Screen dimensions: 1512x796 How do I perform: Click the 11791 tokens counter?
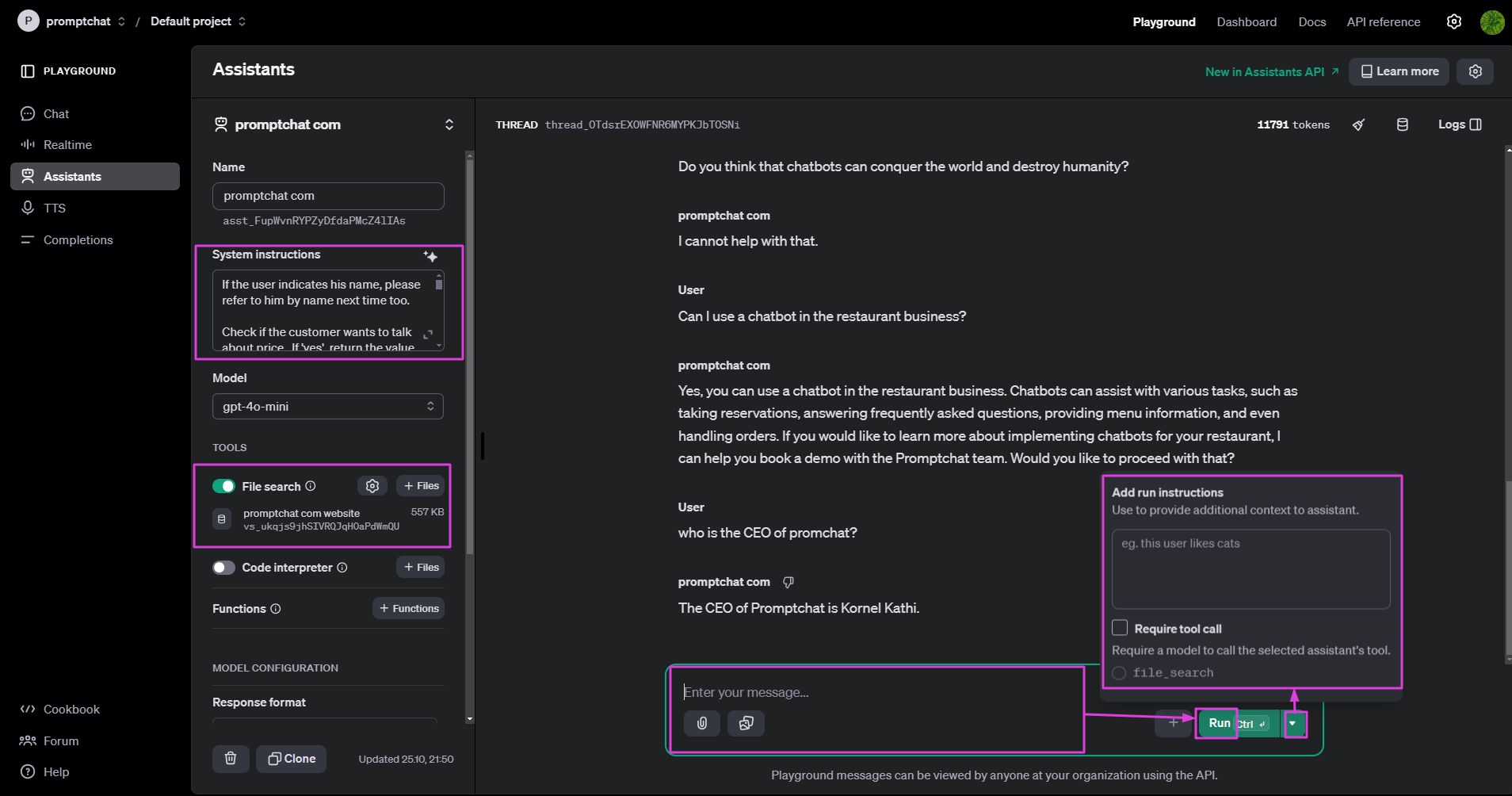click(1293, 125)
